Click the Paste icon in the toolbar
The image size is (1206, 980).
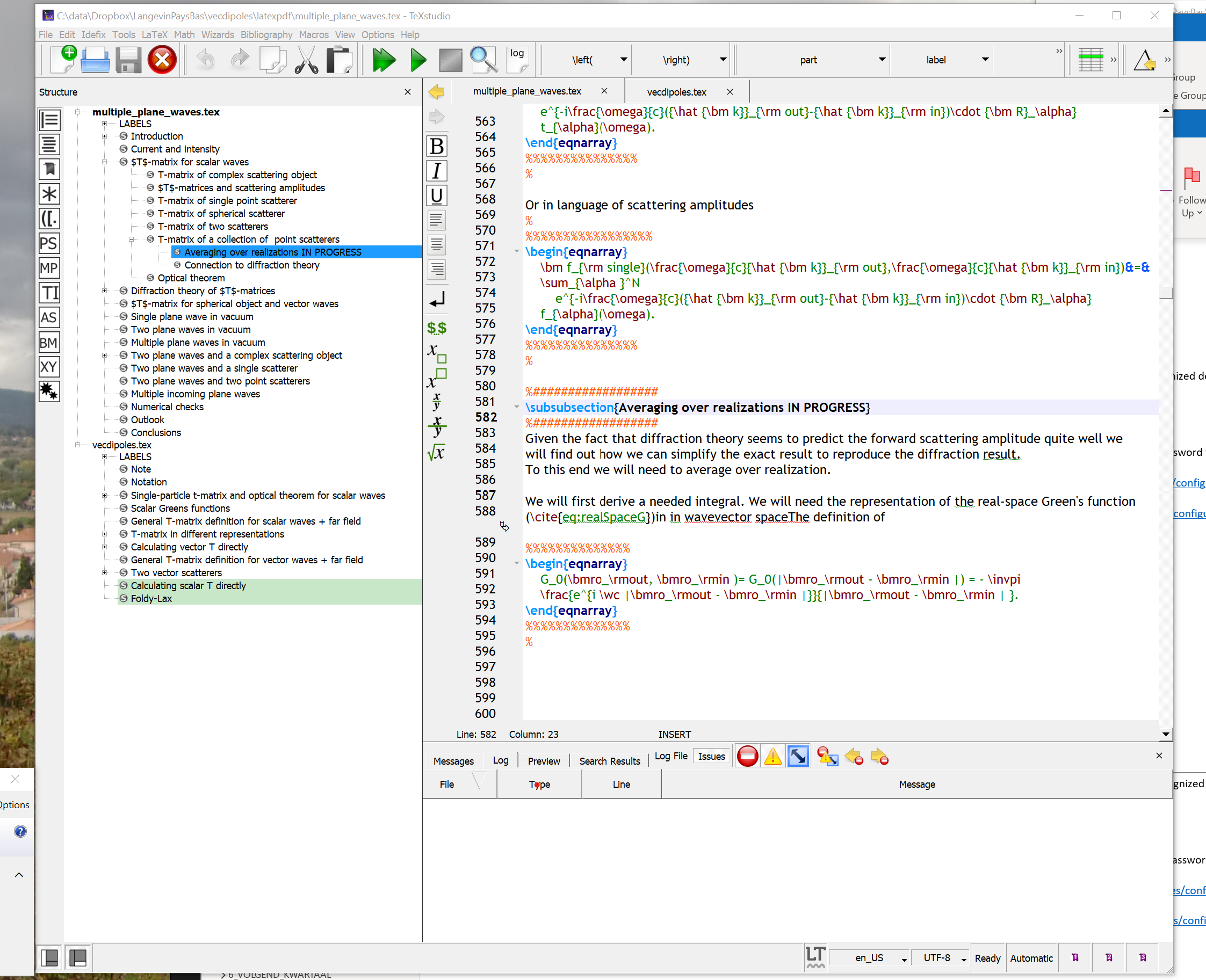340,59
